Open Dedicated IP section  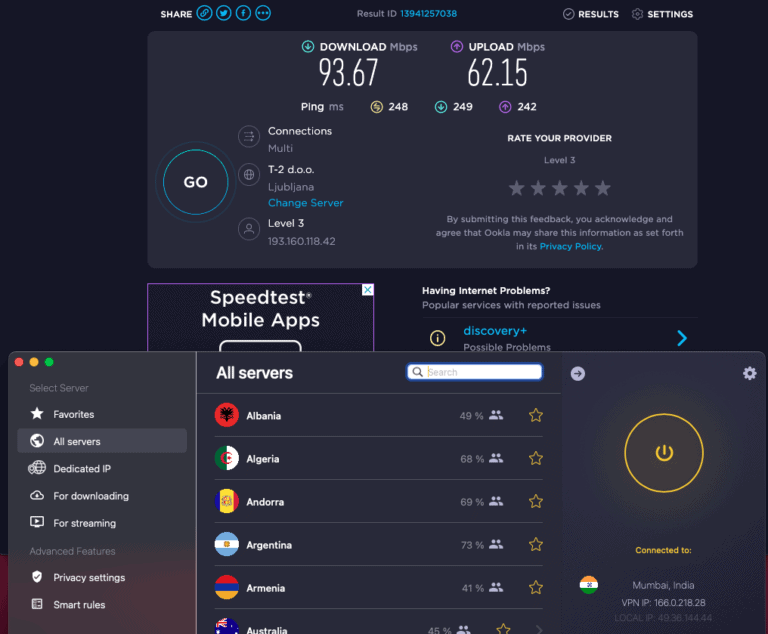pos(102,468)
